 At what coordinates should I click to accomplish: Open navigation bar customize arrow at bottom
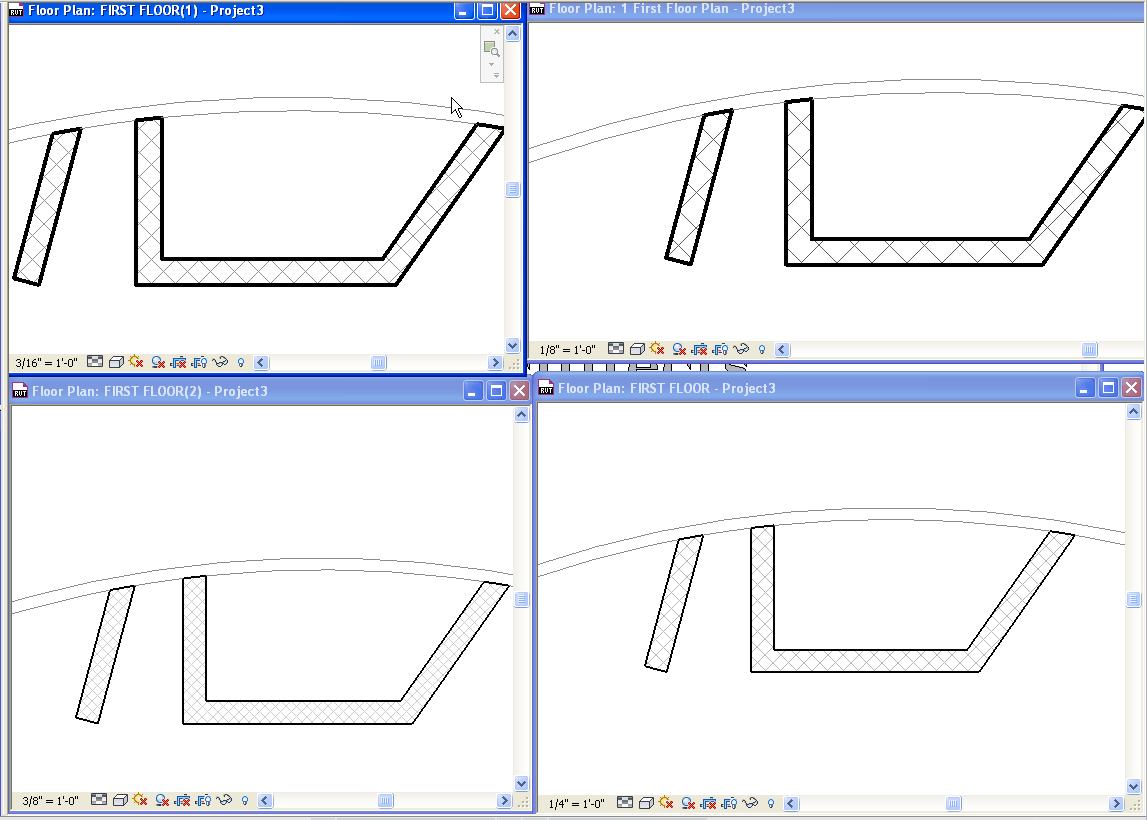point(496,75)
